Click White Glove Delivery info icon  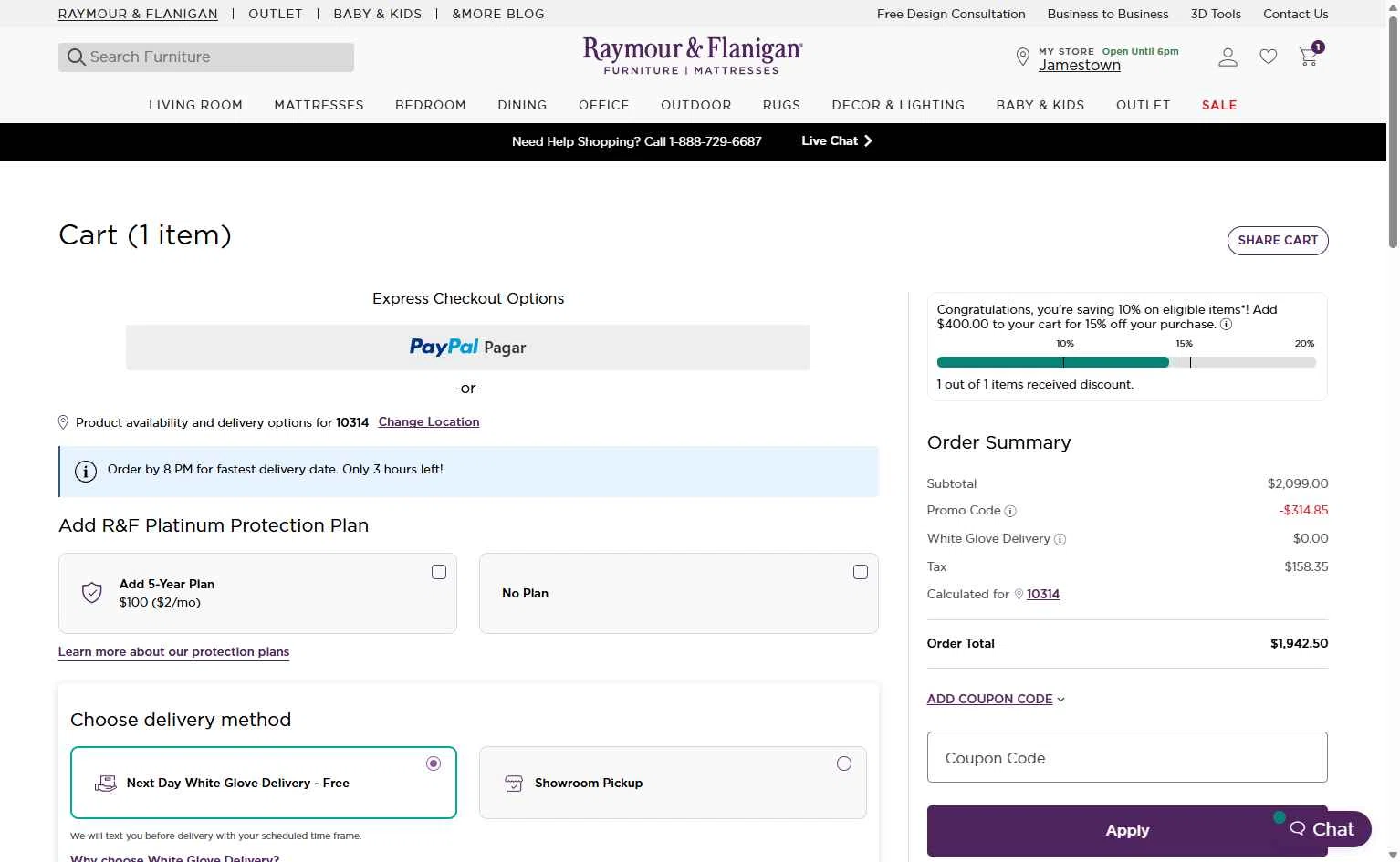pos(1060,540)
